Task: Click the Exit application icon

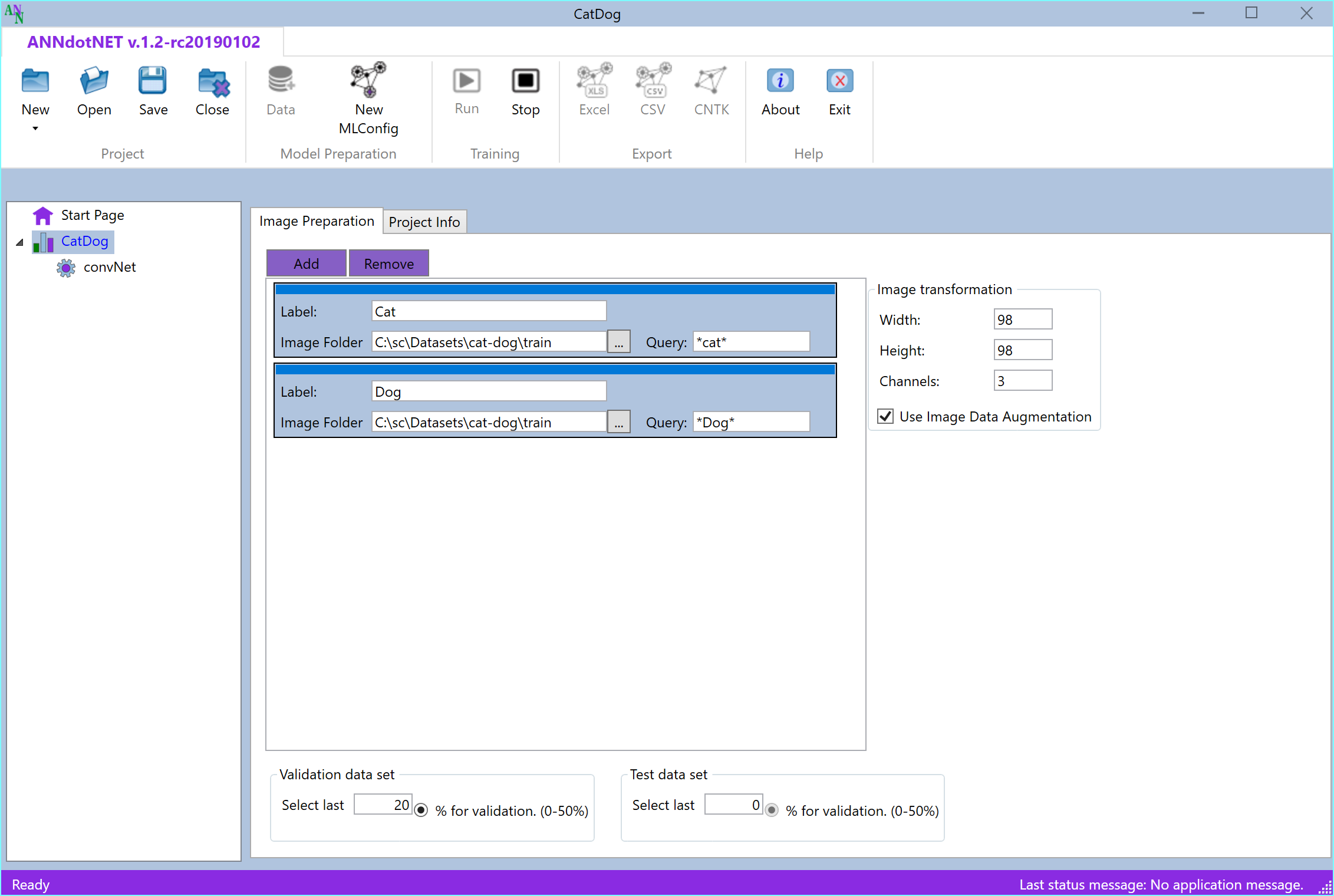Action: (x=839, y=81)
